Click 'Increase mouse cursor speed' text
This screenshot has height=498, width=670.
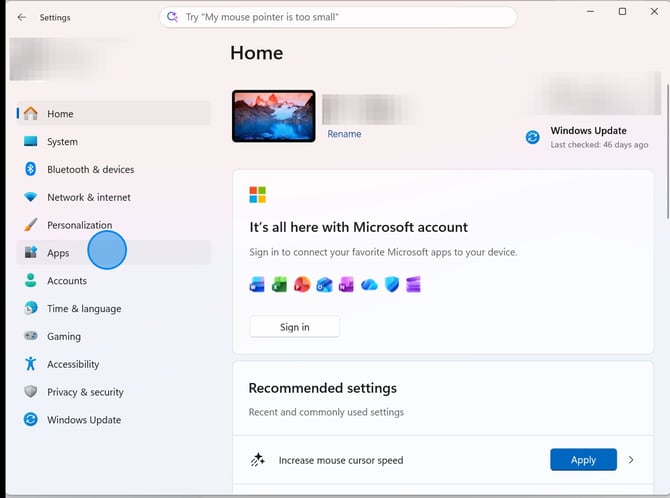click(341, 460)
